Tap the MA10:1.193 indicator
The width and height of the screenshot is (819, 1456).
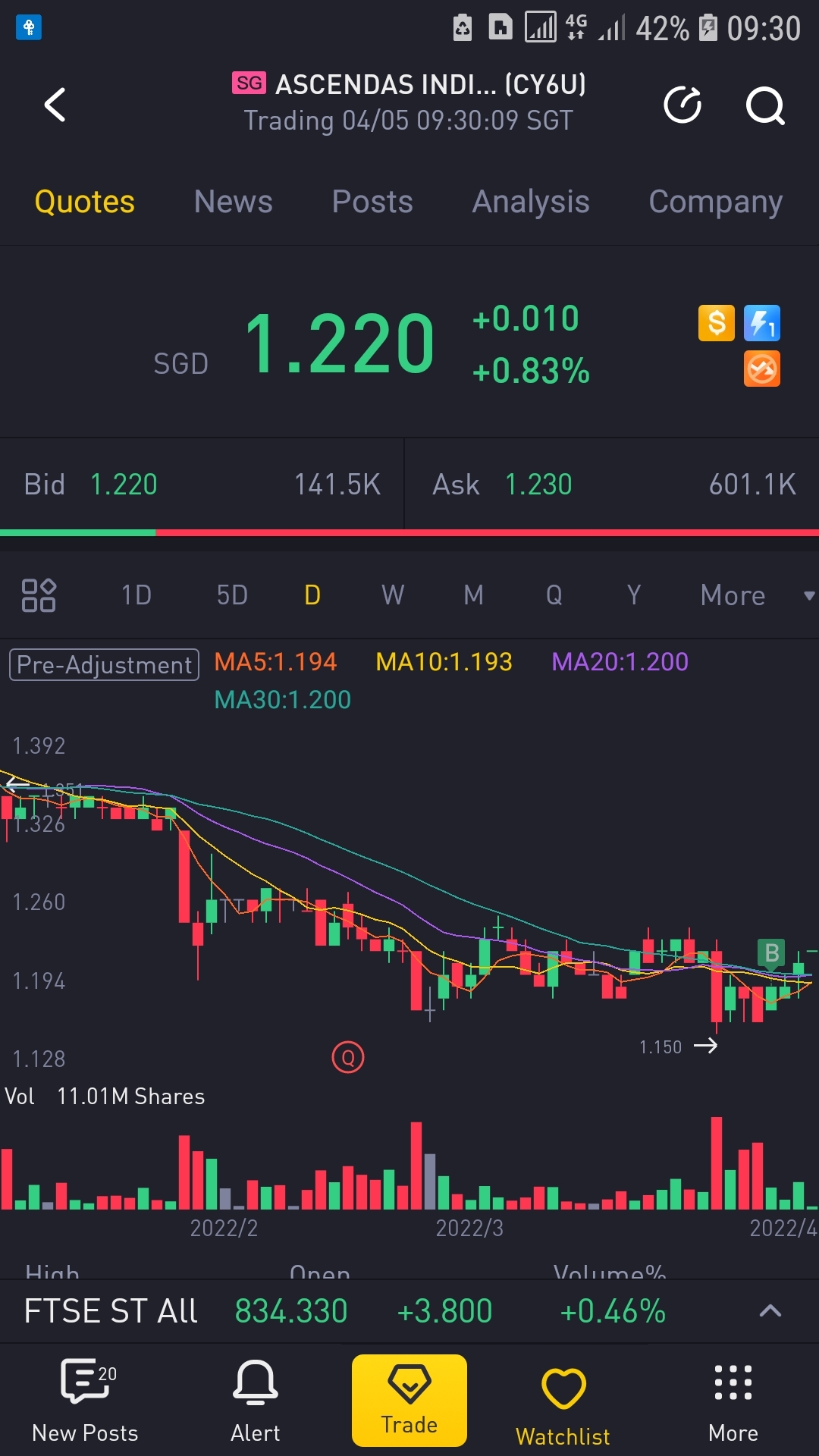click(x=444, y=662)
